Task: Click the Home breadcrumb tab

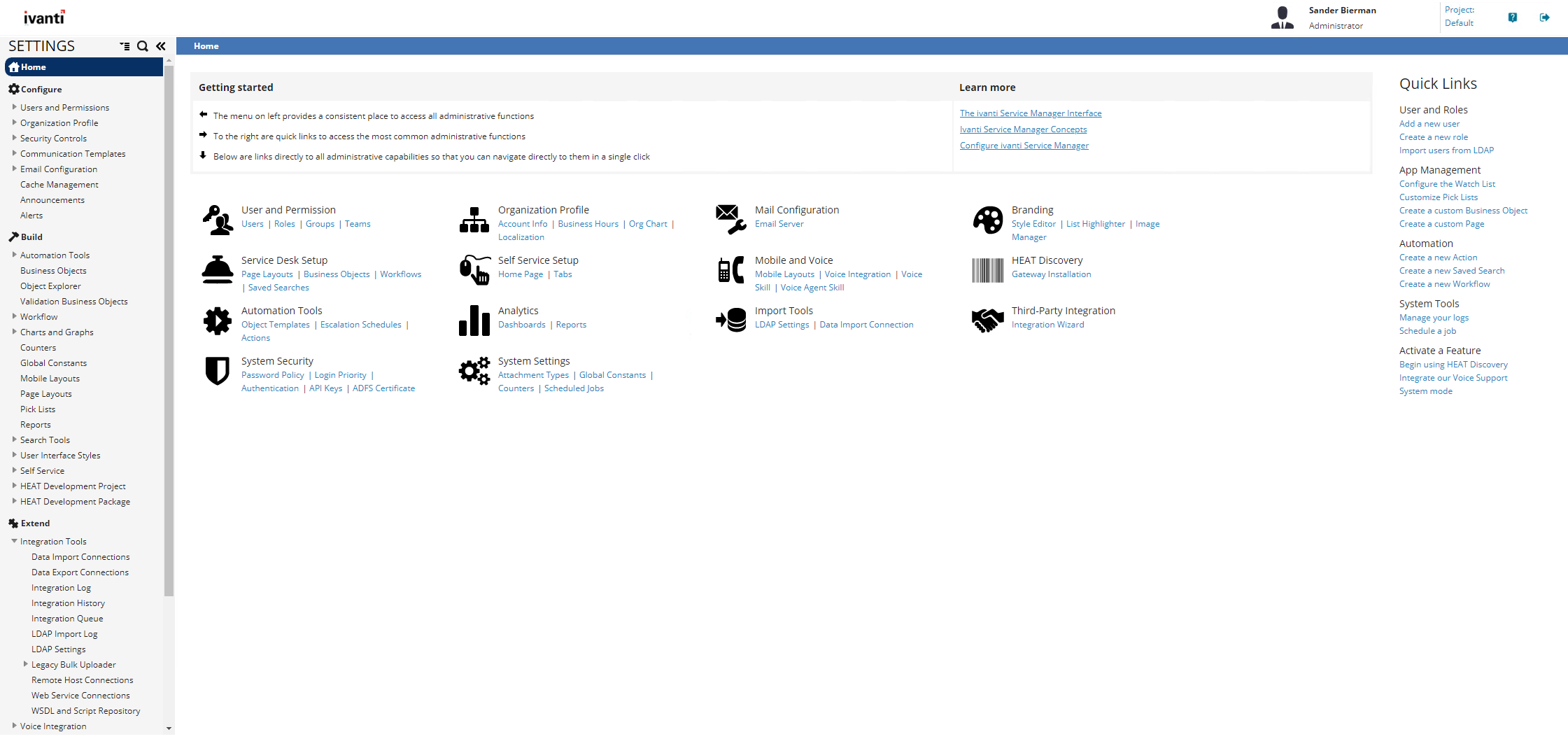Action: (x=206, y=46)
